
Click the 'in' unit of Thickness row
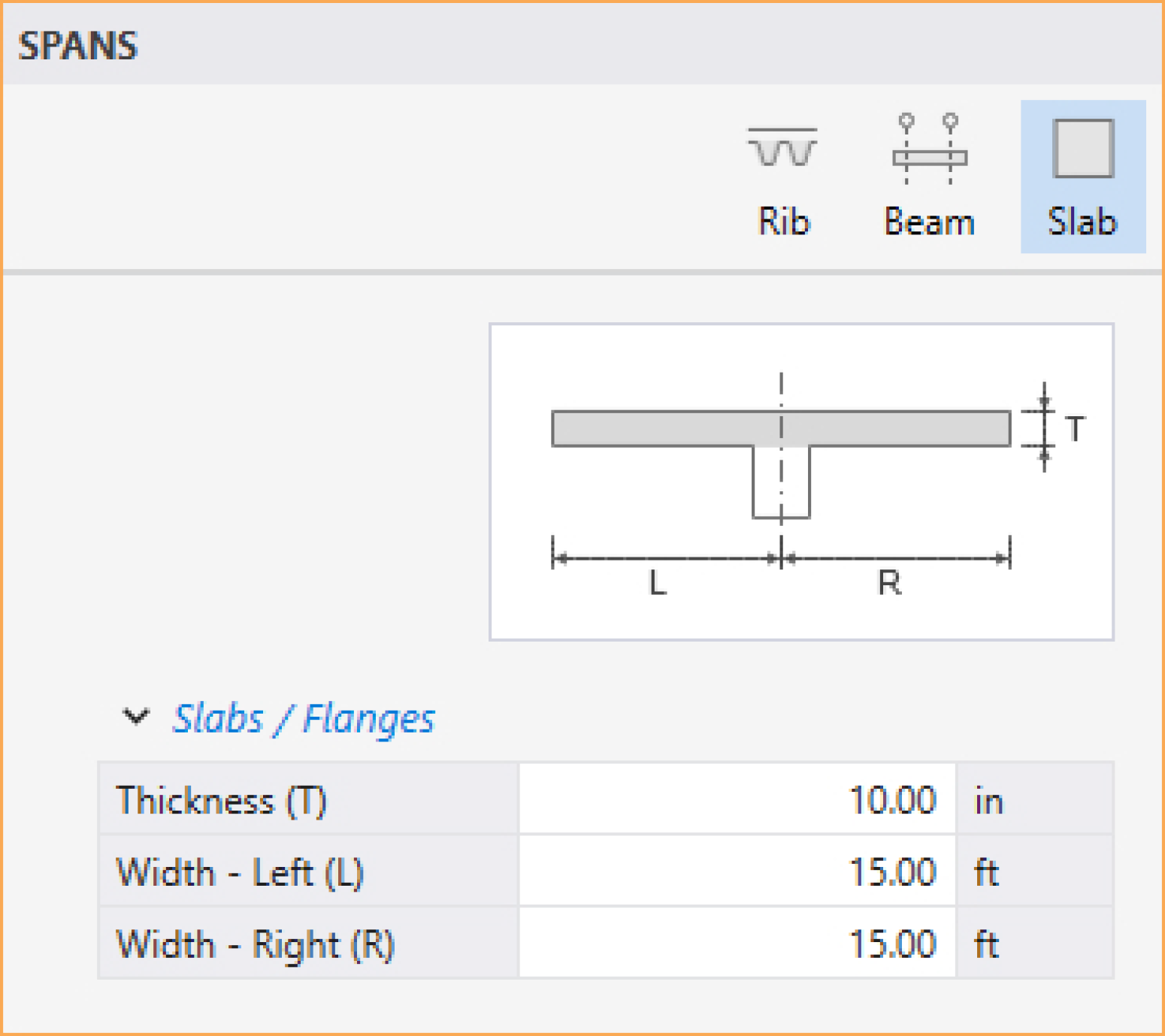click(x=988, y=801)
